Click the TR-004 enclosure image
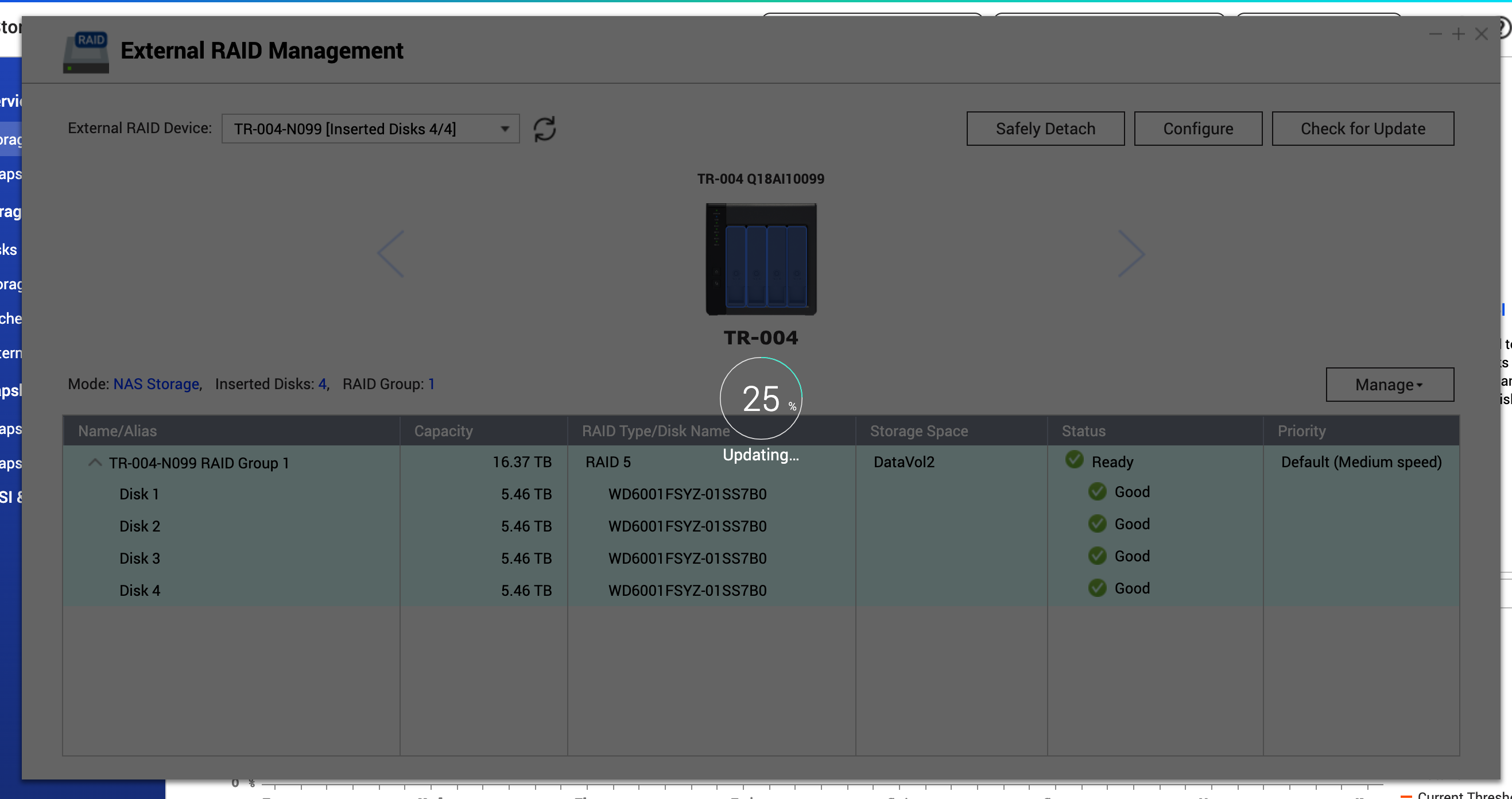The width and height of the screenshot is (1512, 799). (x=761, y=259)
